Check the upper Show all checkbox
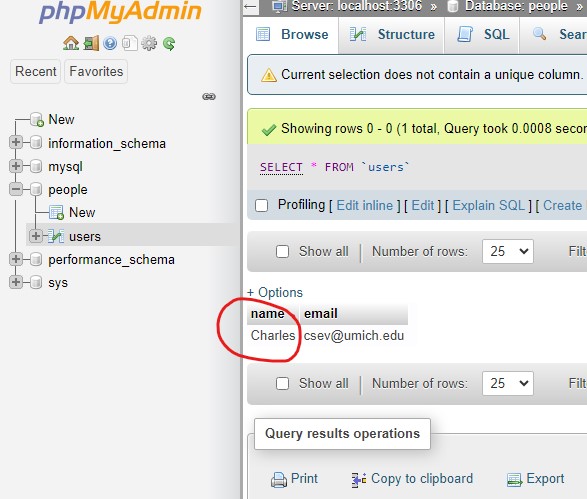 282,251
